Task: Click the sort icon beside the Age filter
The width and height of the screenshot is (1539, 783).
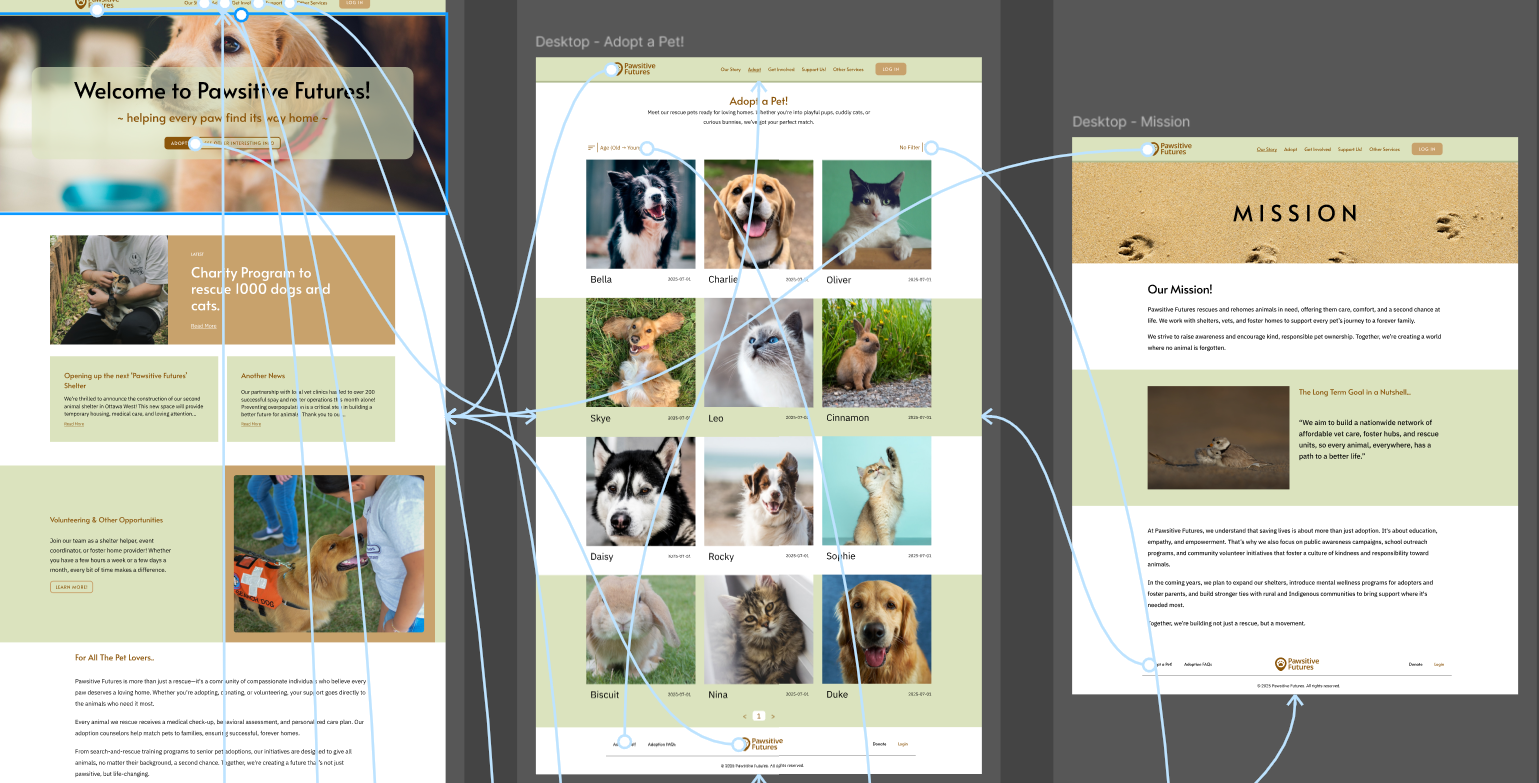Action: 590,148
